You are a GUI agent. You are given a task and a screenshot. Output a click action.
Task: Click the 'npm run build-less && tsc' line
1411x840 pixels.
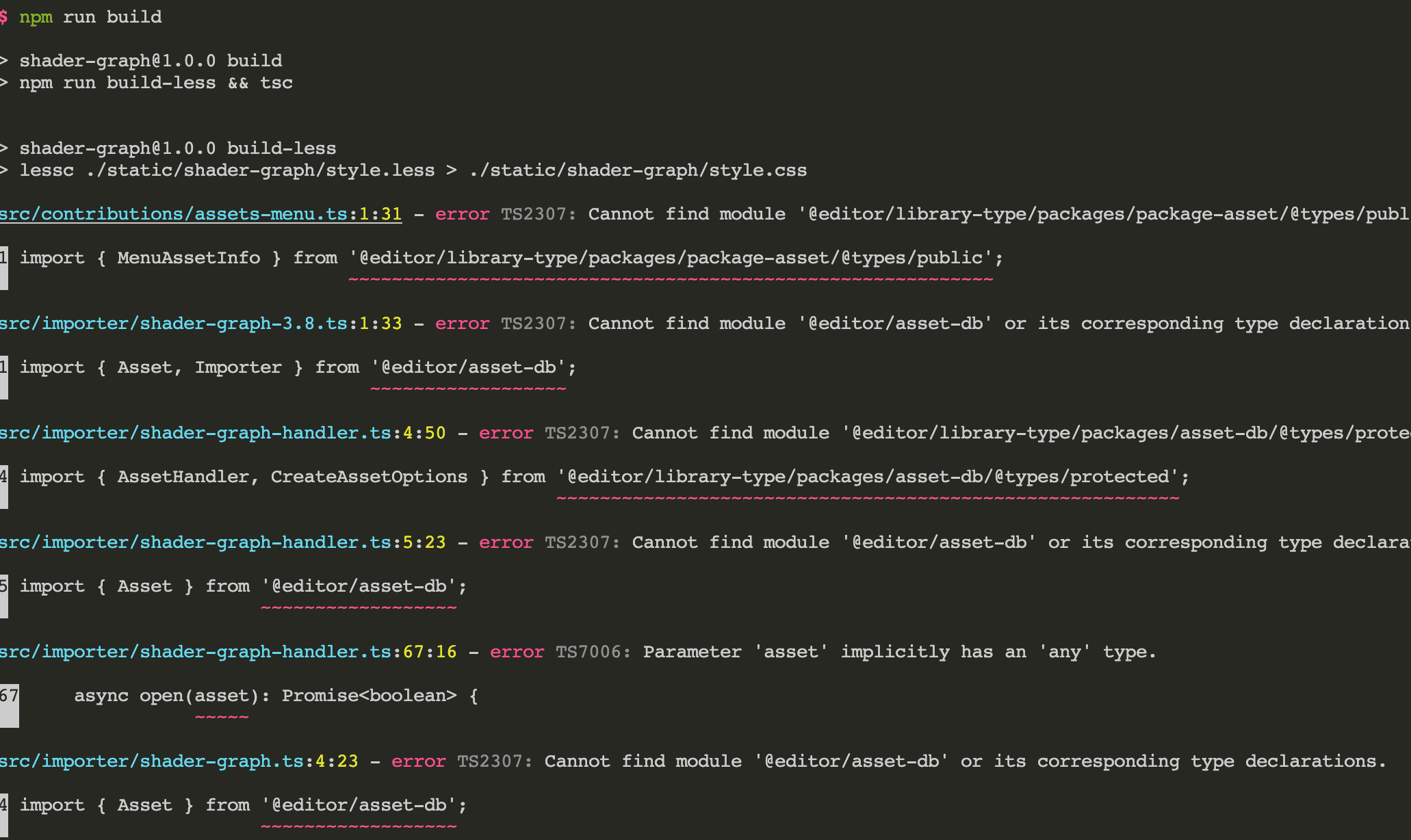click(x=156, y=83)
